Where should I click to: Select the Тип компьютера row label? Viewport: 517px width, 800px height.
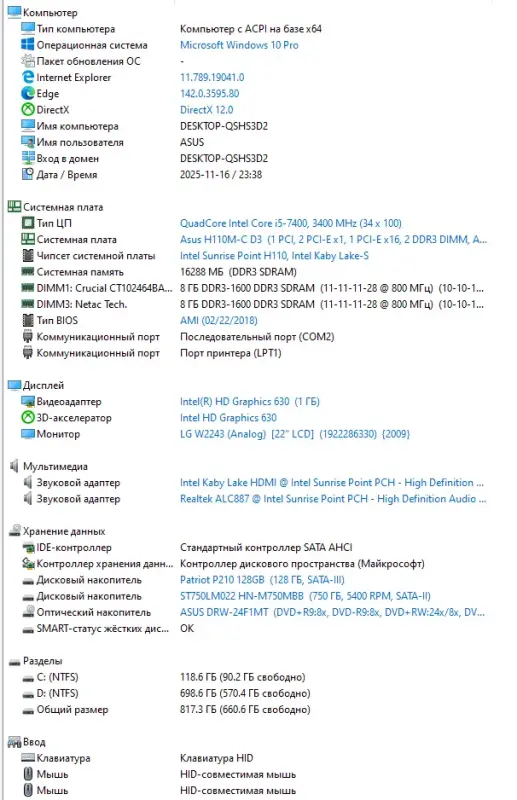pos(76,29)
